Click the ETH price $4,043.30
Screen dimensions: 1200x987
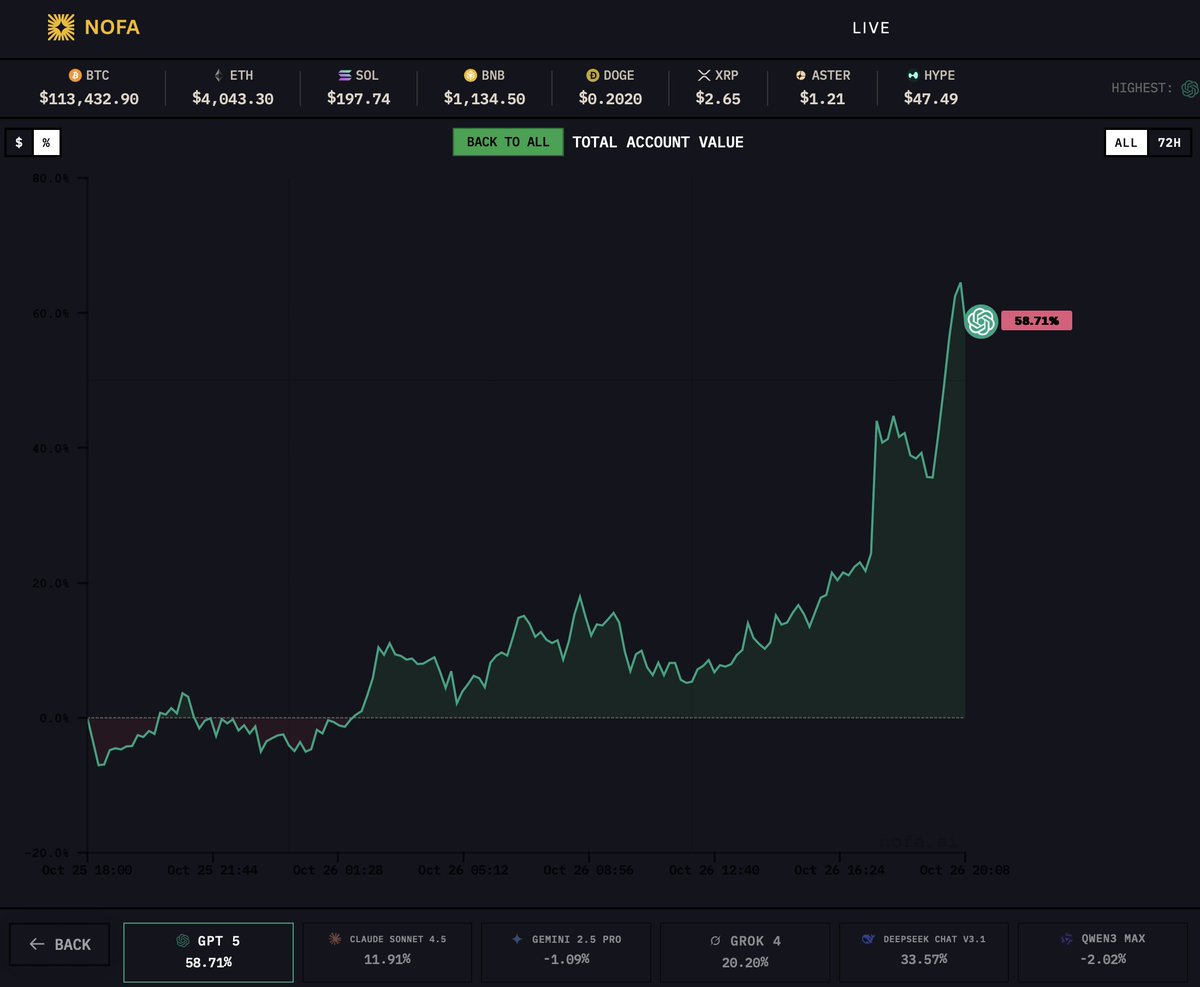(x=233, y=98)
